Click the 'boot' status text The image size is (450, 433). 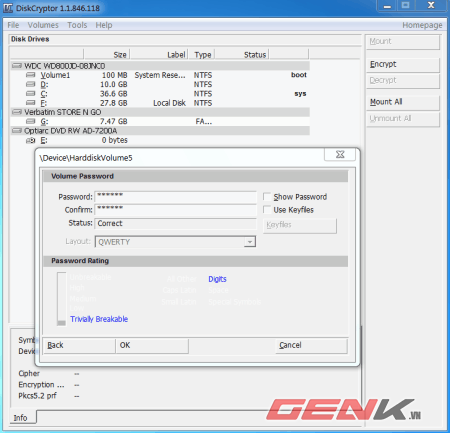299,75
